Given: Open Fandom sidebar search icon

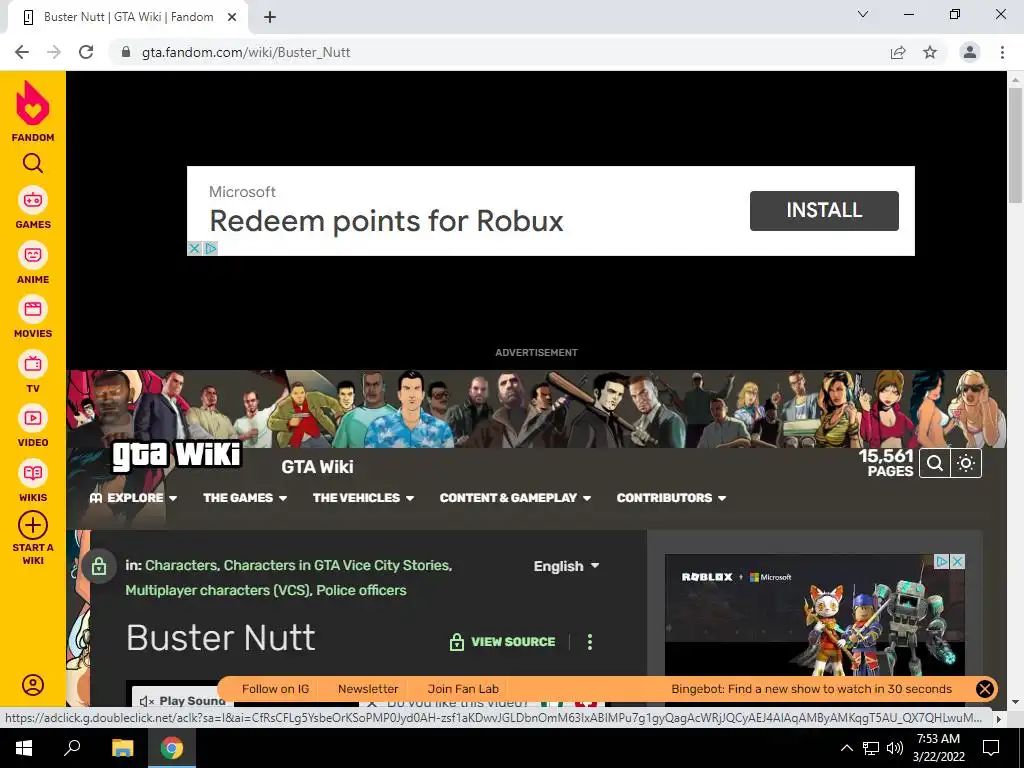Looking at the screenshot, I should pyautogui.click(x=33, y=163).
